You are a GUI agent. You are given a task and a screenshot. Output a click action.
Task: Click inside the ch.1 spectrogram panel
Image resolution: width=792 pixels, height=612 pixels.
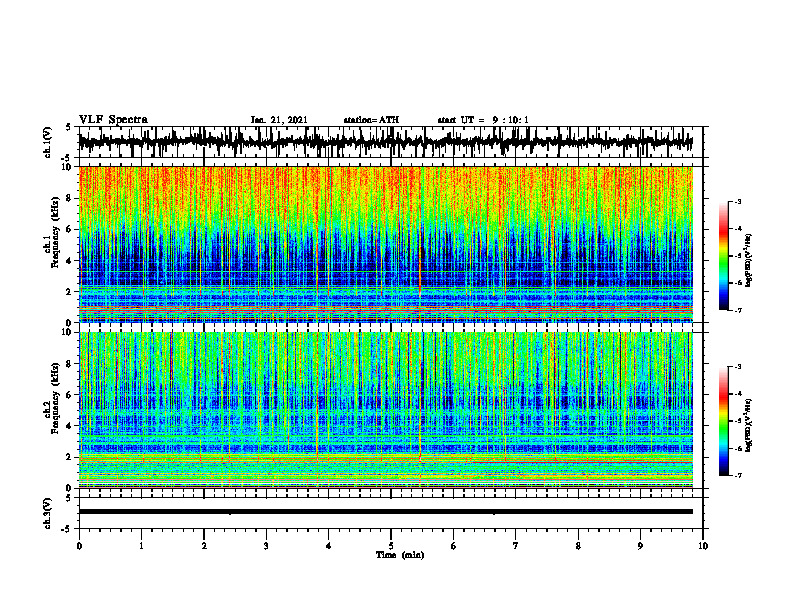pyautogui.click(x=385, y=244)
